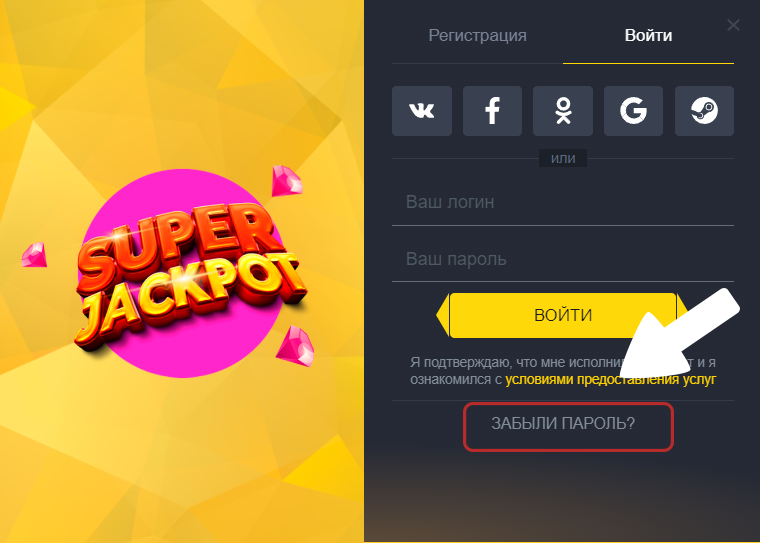
Task: Click the pink gem below the logo
Action: click(x=295, y=346)
